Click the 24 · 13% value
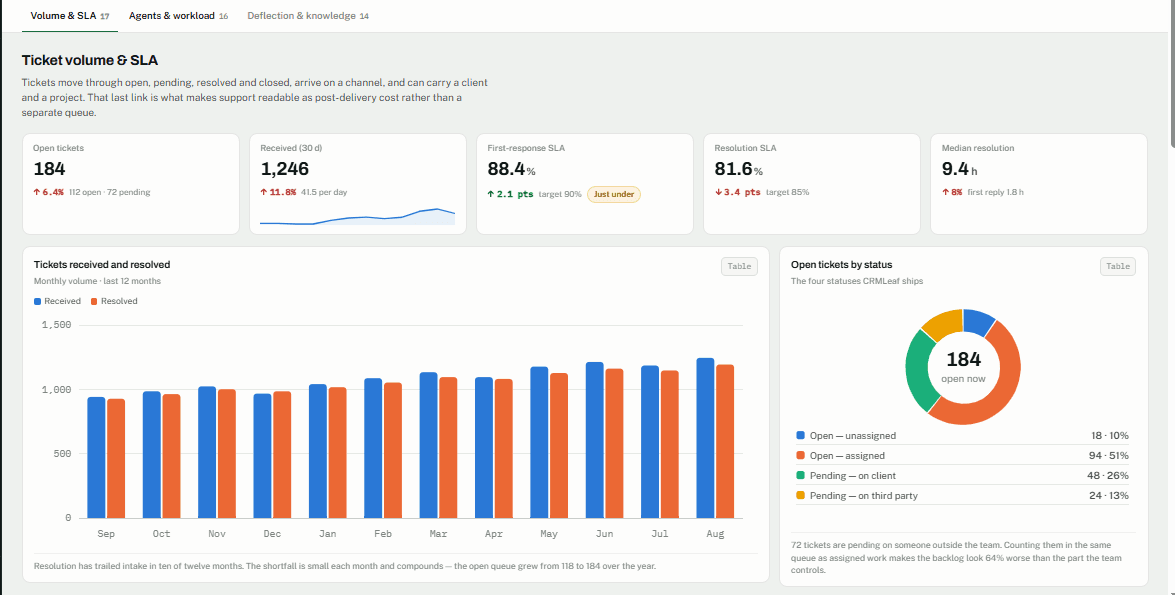 tap(1110, 495)
